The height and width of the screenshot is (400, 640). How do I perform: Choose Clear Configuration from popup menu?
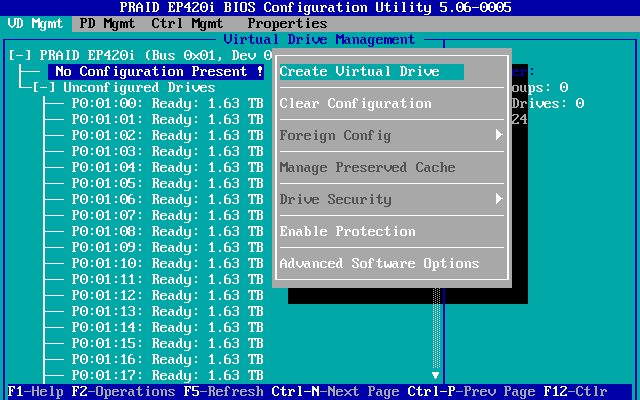click(355, 104)
